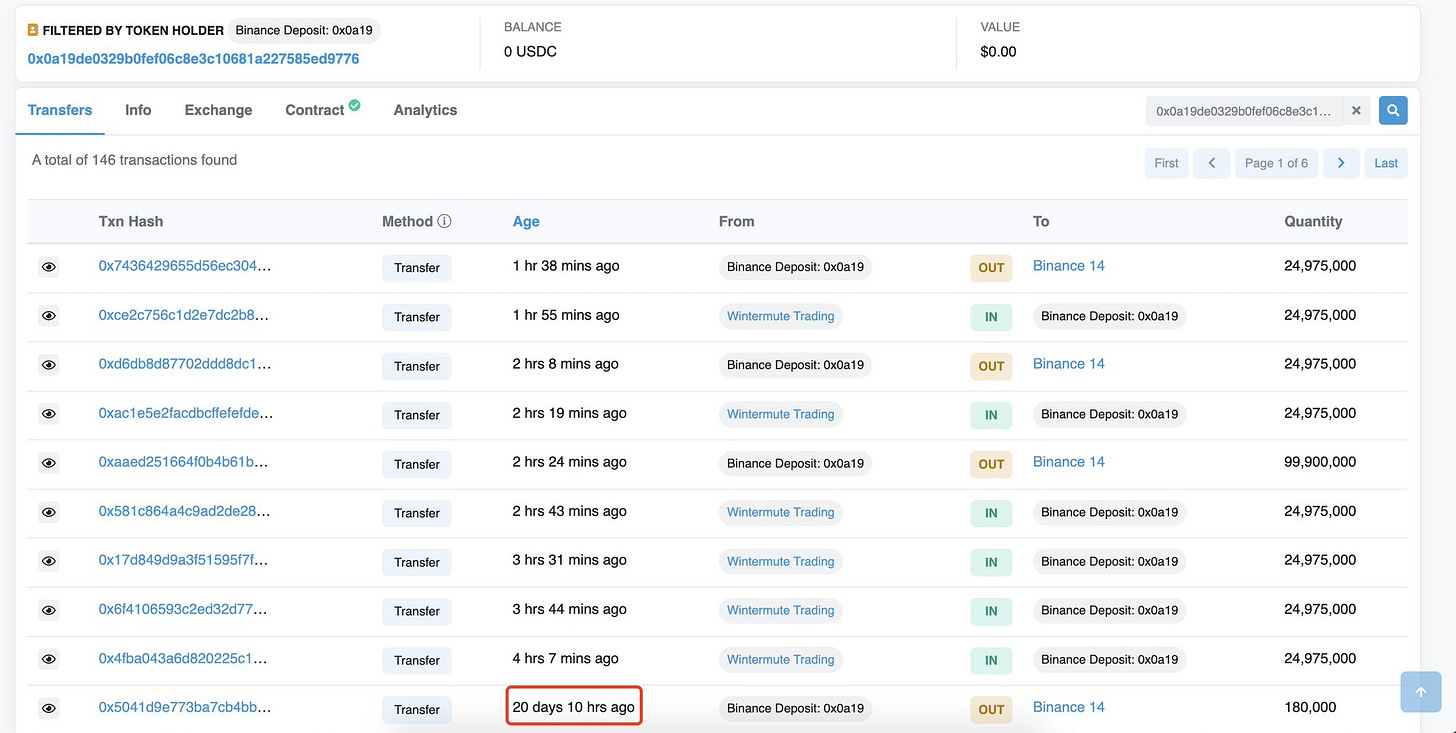Click Binance 14 in the 99,900,000 row
The image size is (1456, 733).
coord(1068,462)
